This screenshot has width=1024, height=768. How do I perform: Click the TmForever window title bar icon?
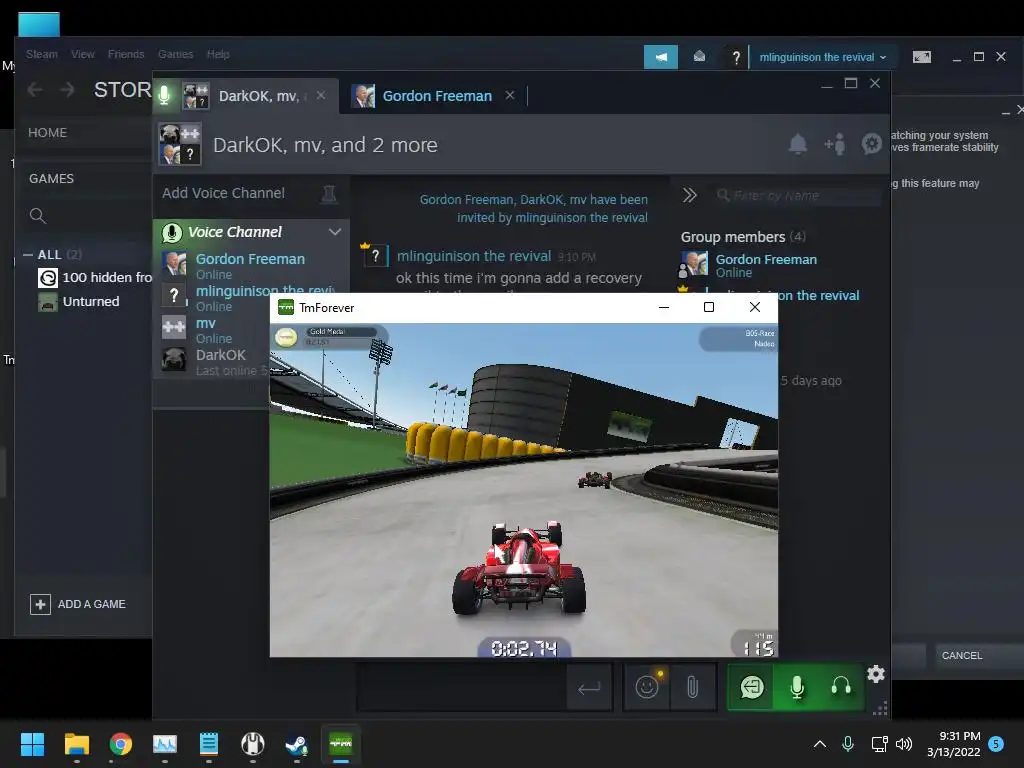[286, 307]
